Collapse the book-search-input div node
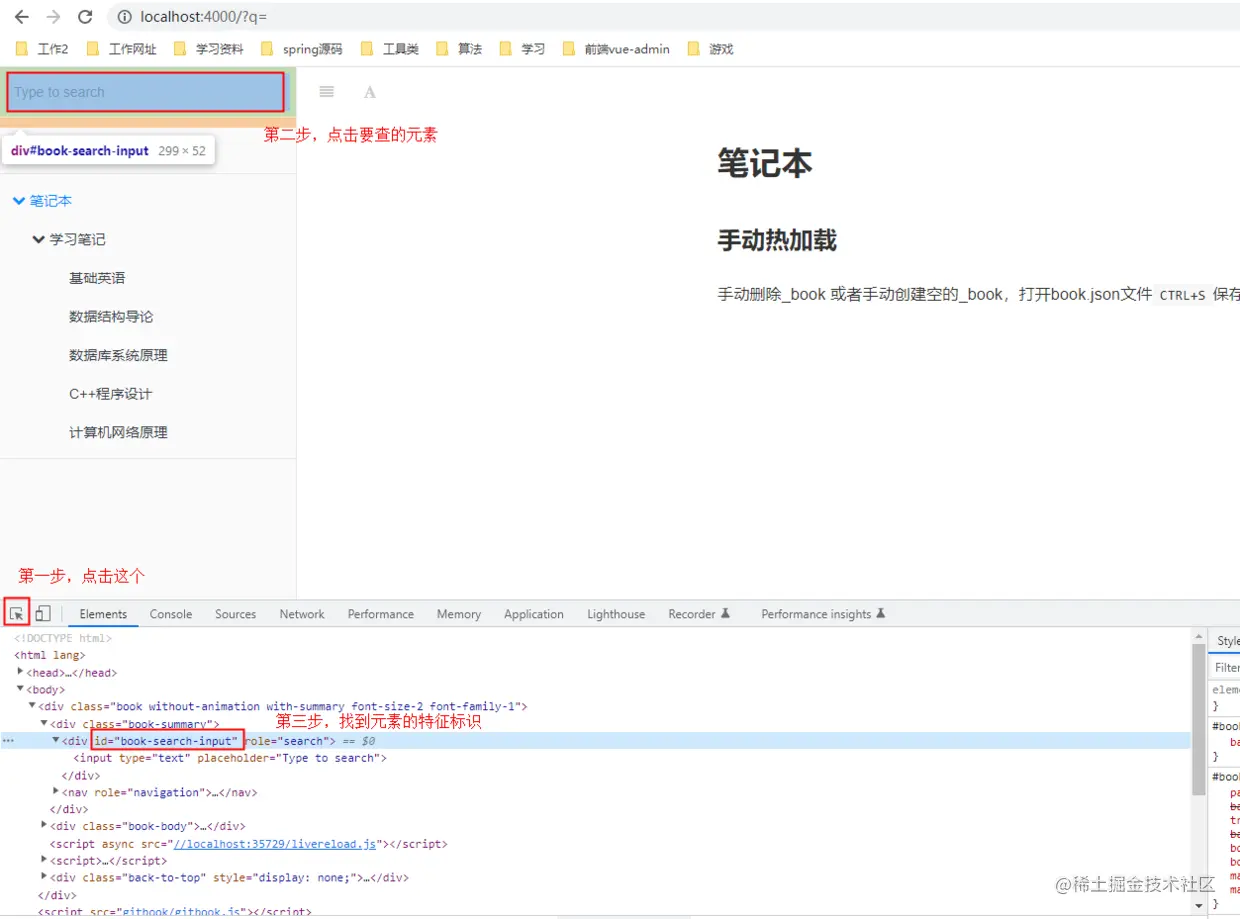 click(56, 741)
